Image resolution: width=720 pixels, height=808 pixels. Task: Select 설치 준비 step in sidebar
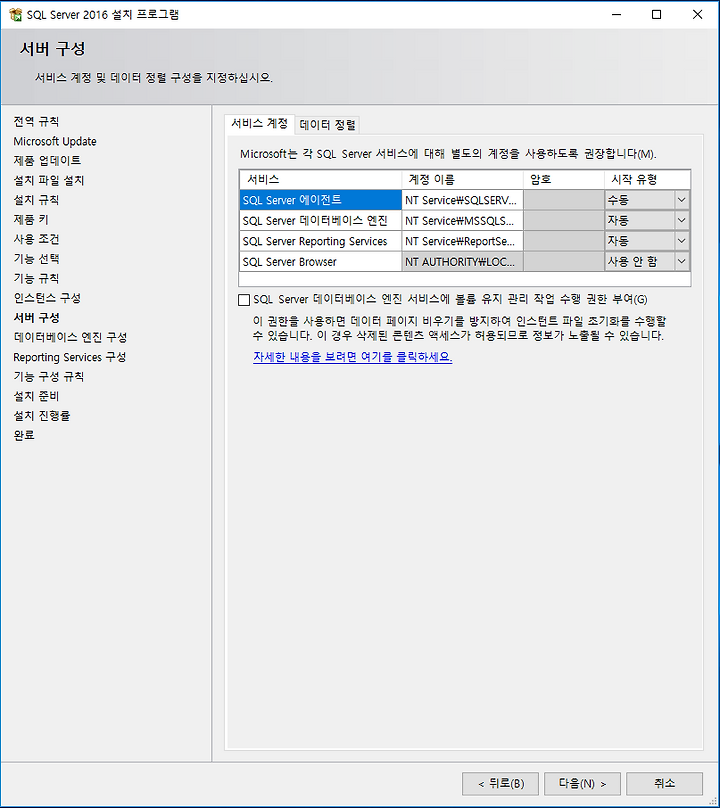(x=36, y=396)
